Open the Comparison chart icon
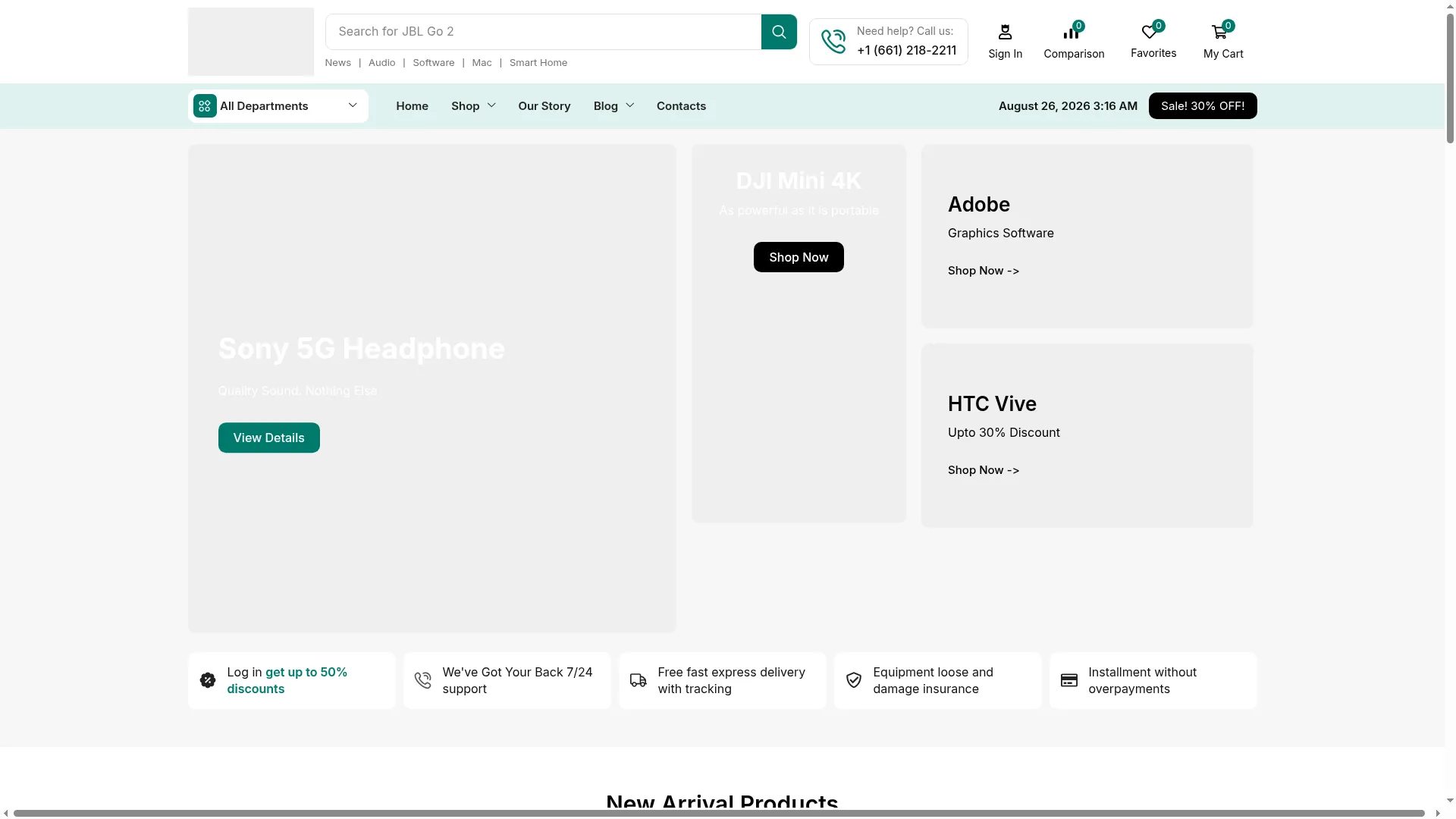 1071,32
